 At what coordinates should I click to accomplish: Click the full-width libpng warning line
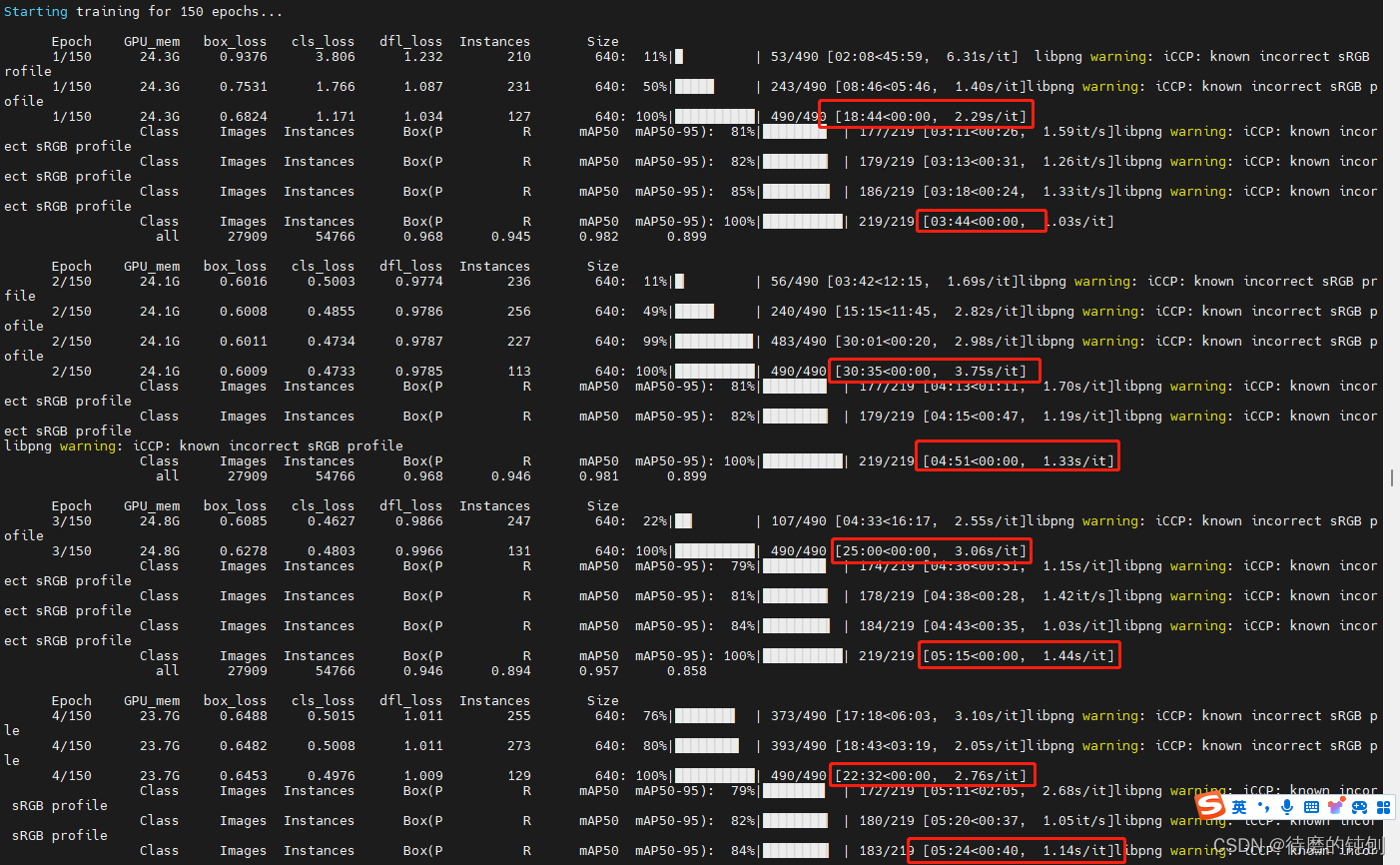pos(204,446)
